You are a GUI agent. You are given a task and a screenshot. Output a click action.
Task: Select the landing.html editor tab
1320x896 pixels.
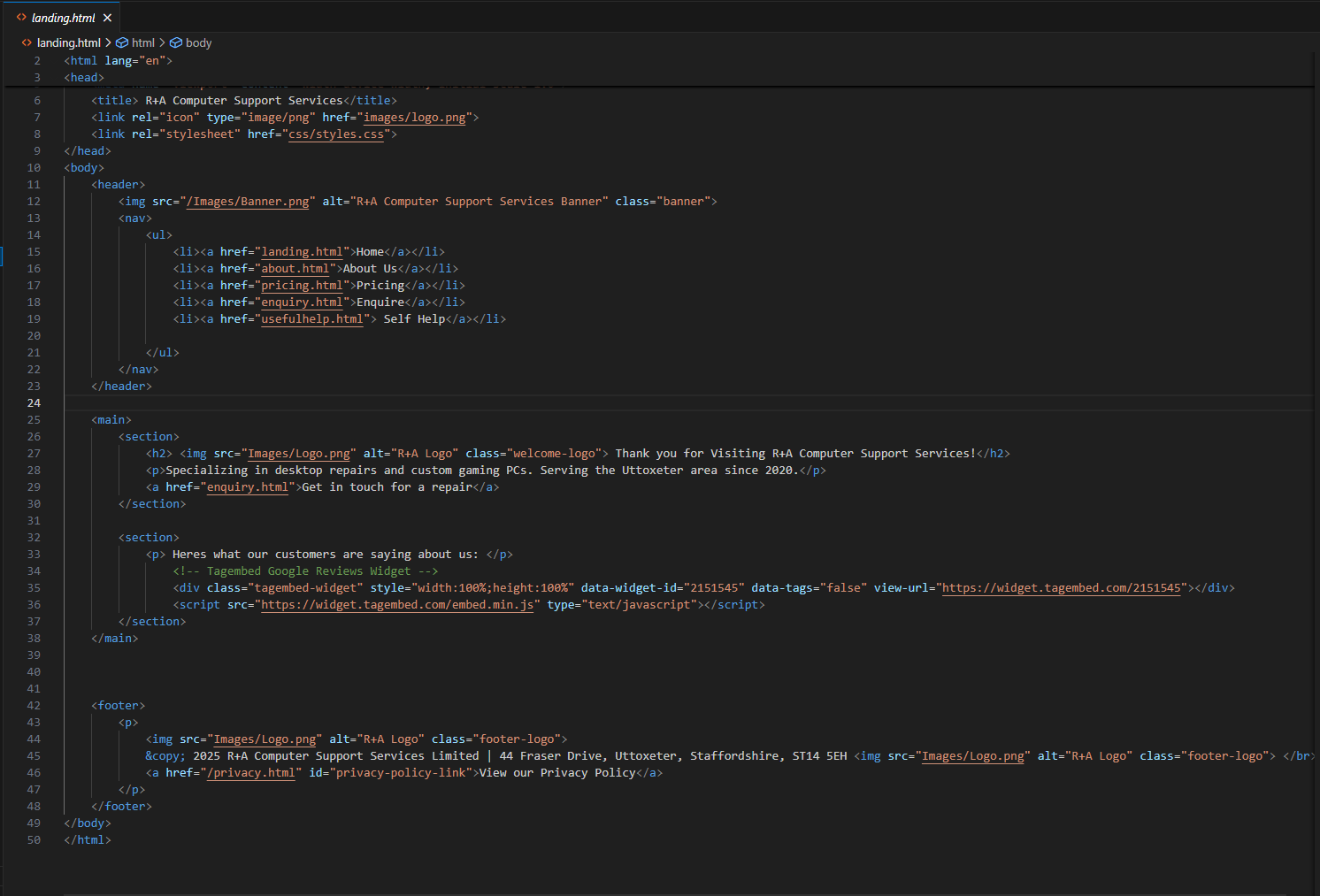click(62, 16)
